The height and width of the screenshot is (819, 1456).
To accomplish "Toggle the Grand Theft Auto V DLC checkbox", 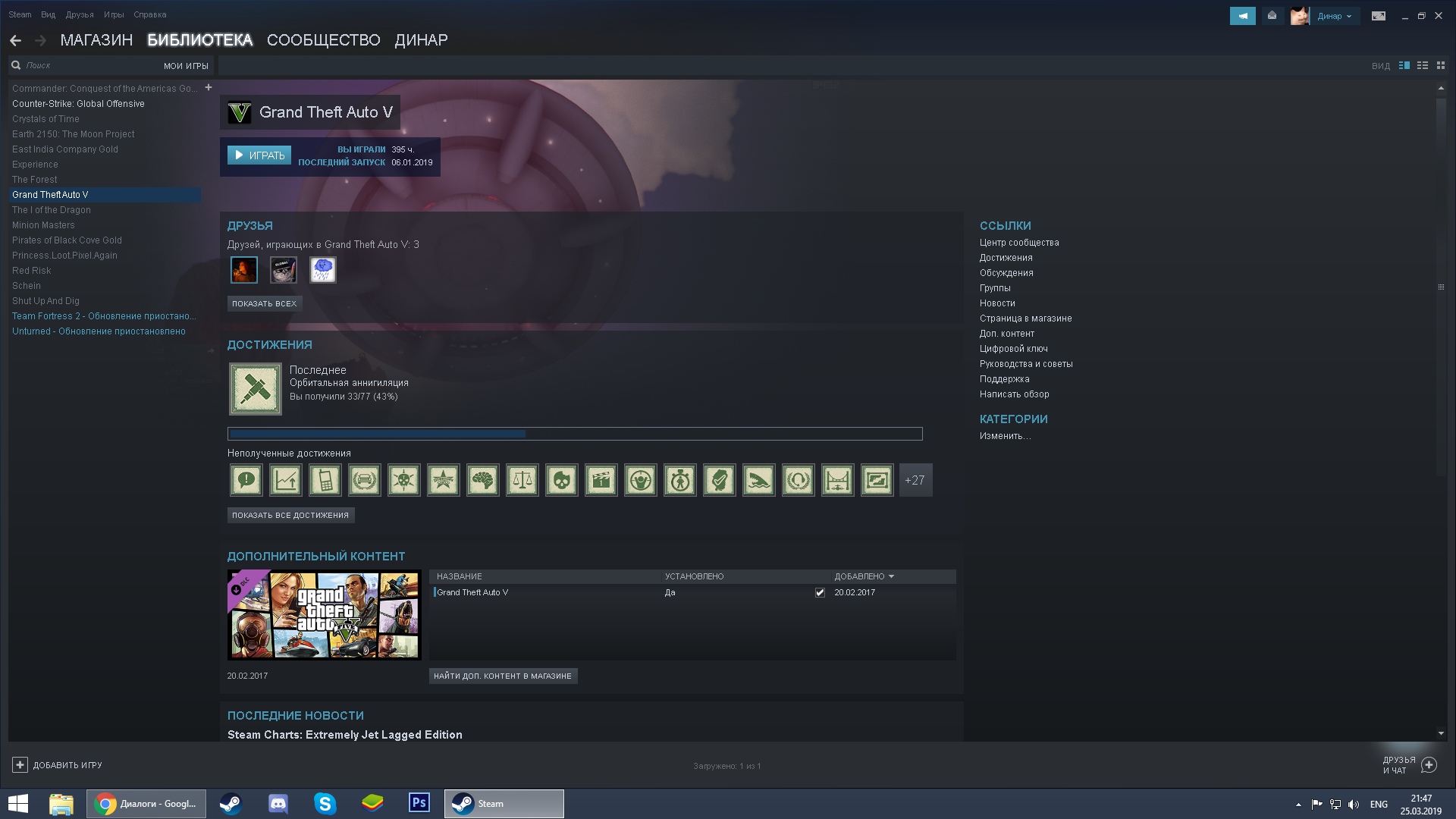I will click(x=820, y=593).
